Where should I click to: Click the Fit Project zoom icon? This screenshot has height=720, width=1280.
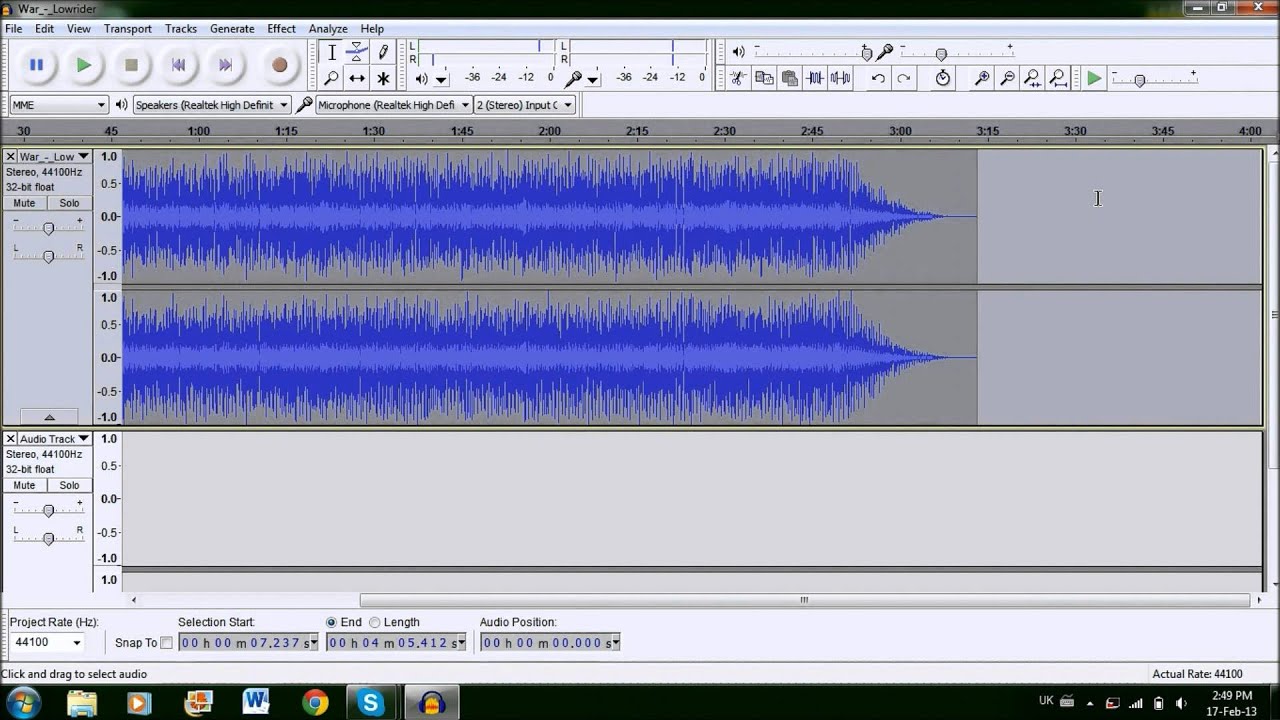tap(1058, 78)
